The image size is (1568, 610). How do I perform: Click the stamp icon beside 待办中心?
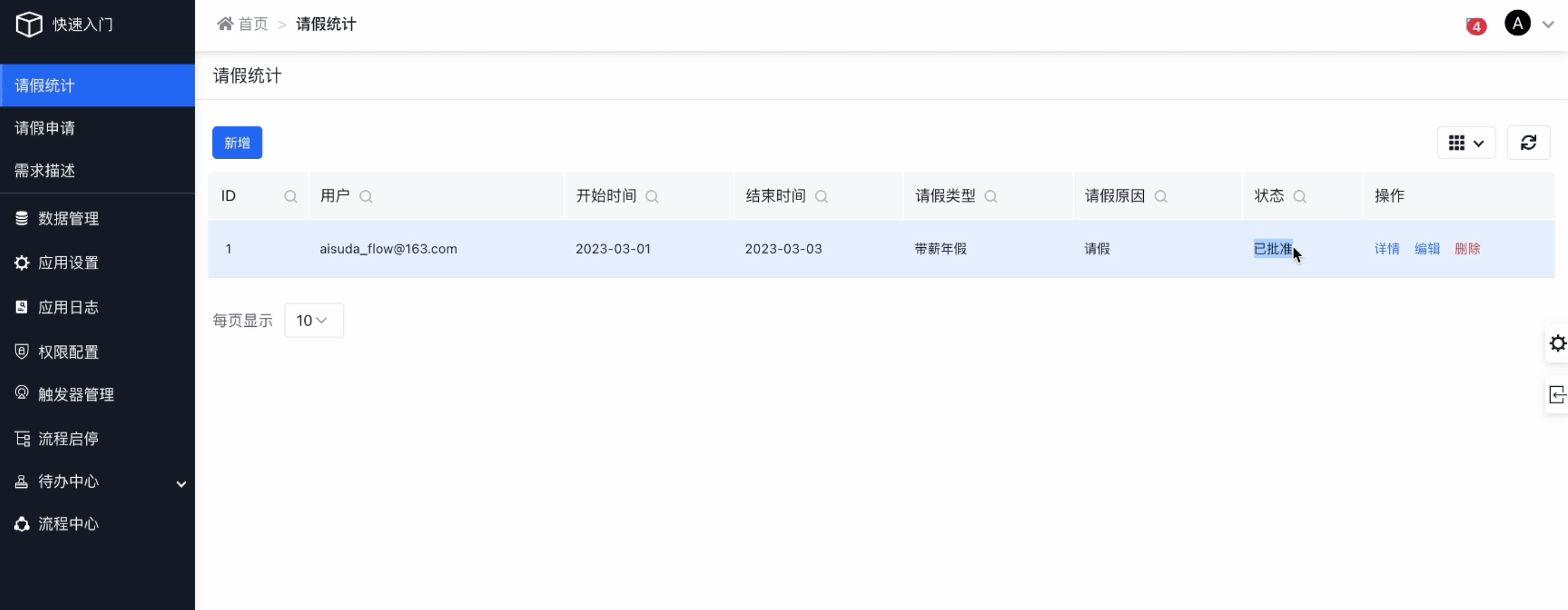21,481
